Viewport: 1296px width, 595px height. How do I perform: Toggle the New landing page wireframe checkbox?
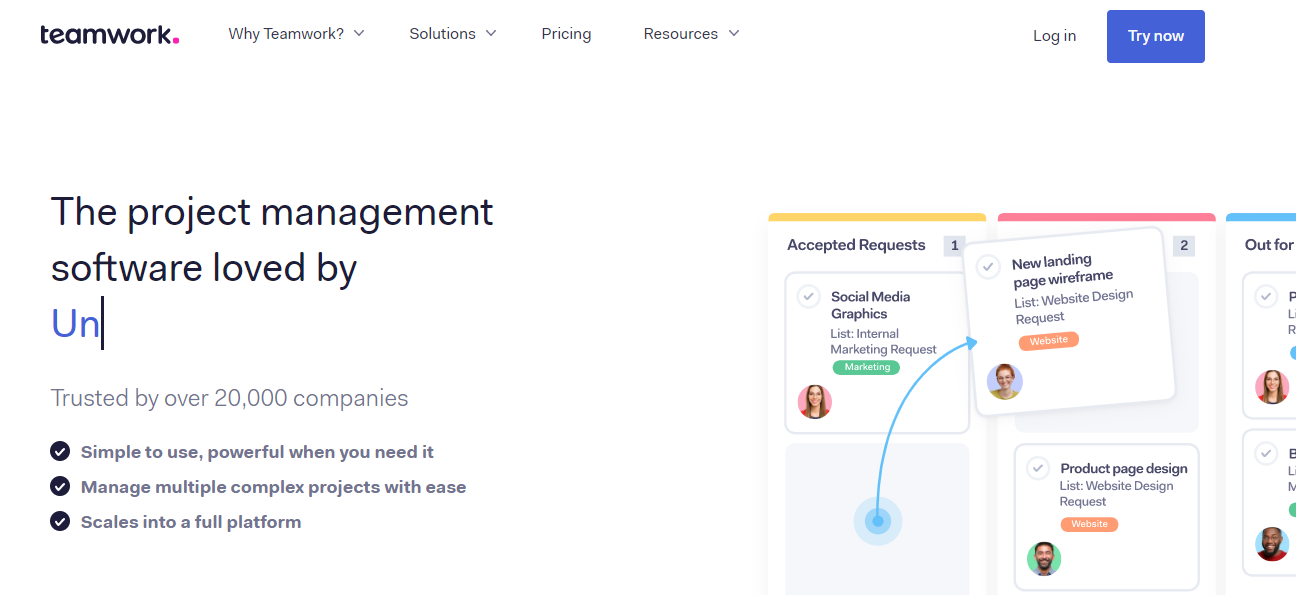click(988, 267)
